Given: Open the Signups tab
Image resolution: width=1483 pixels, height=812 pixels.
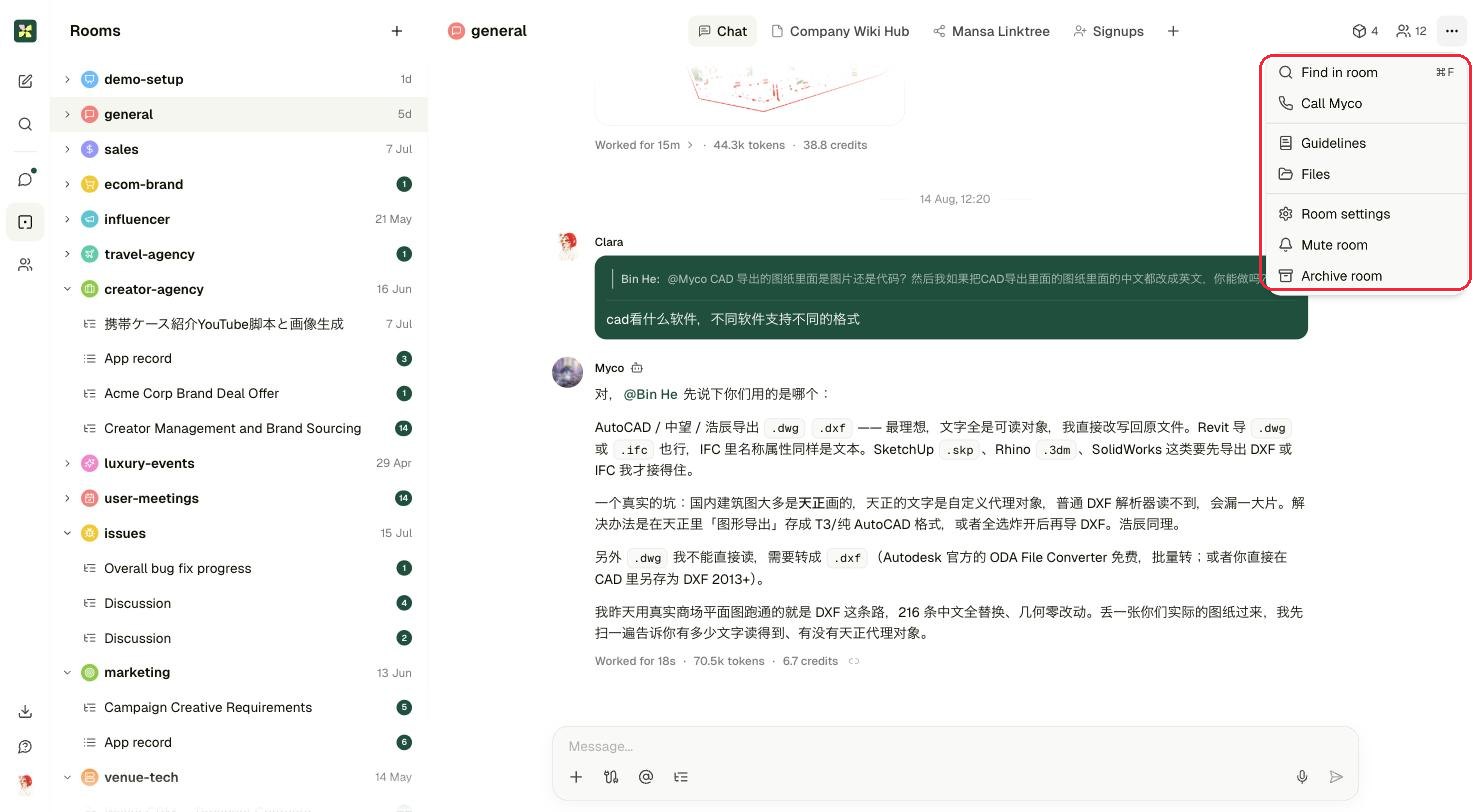Looking at the screenshot, I should point(1108,31).
